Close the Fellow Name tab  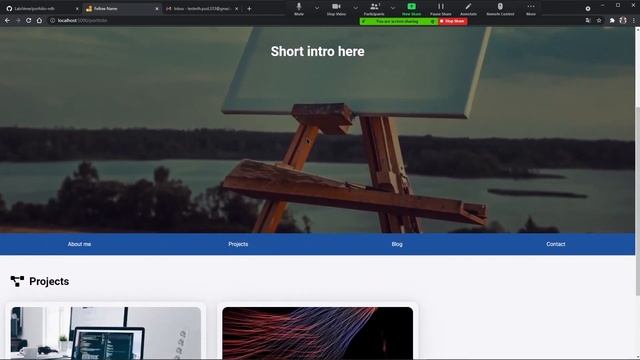click(157, 9)
